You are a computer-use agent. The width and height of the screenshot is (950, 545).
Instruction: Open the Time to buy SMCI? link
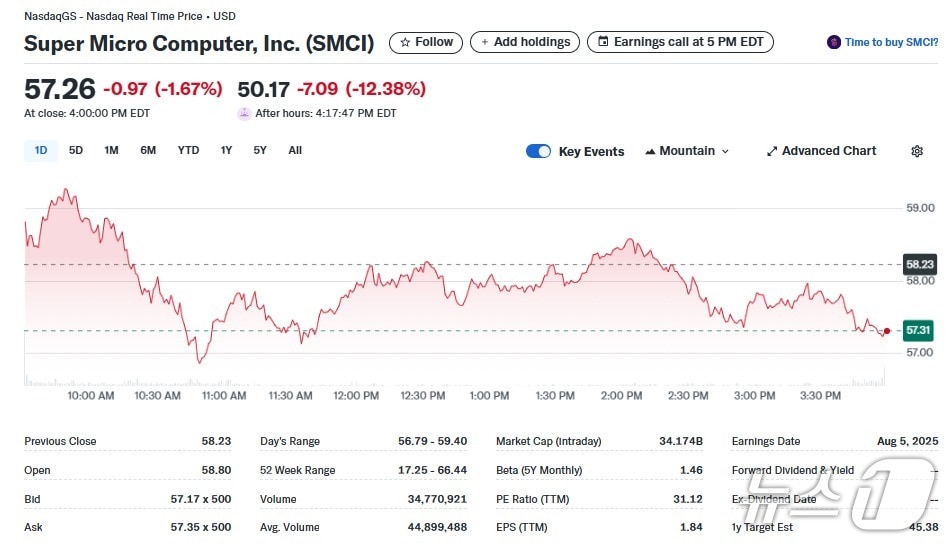point(891,42)
